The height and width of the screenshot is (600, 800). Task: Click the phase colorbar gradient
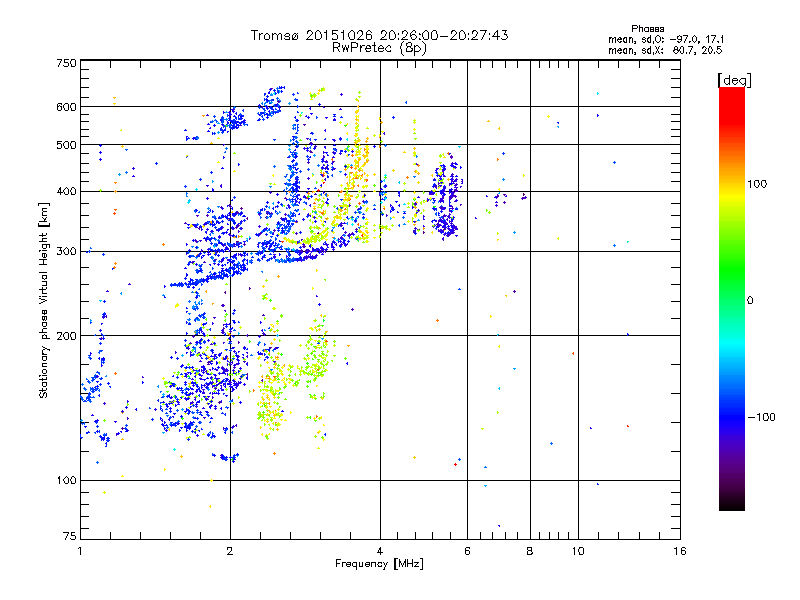click(732, 298)
